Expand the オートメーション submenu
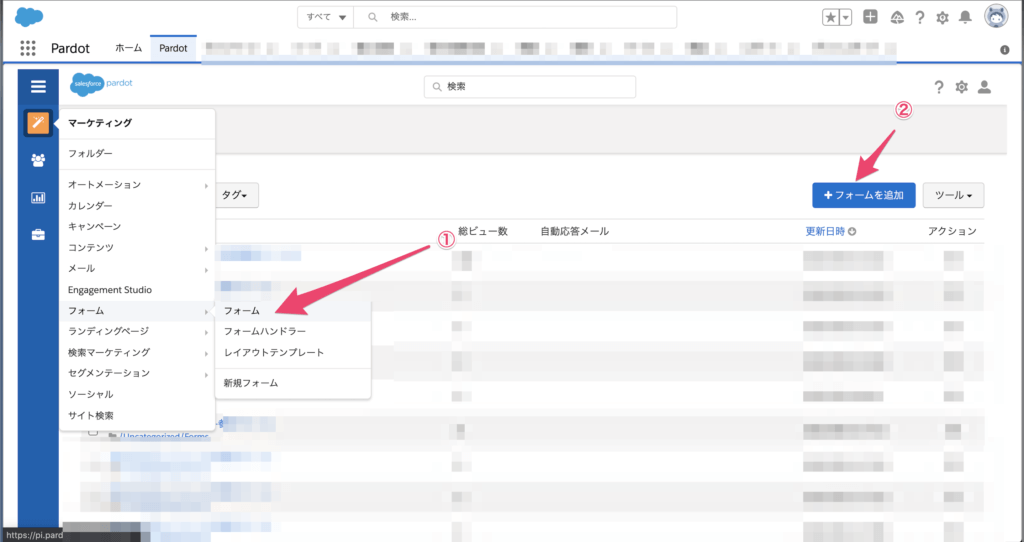Image resolution: width=1024 pixels, height=542 pixels. point(137,185)
